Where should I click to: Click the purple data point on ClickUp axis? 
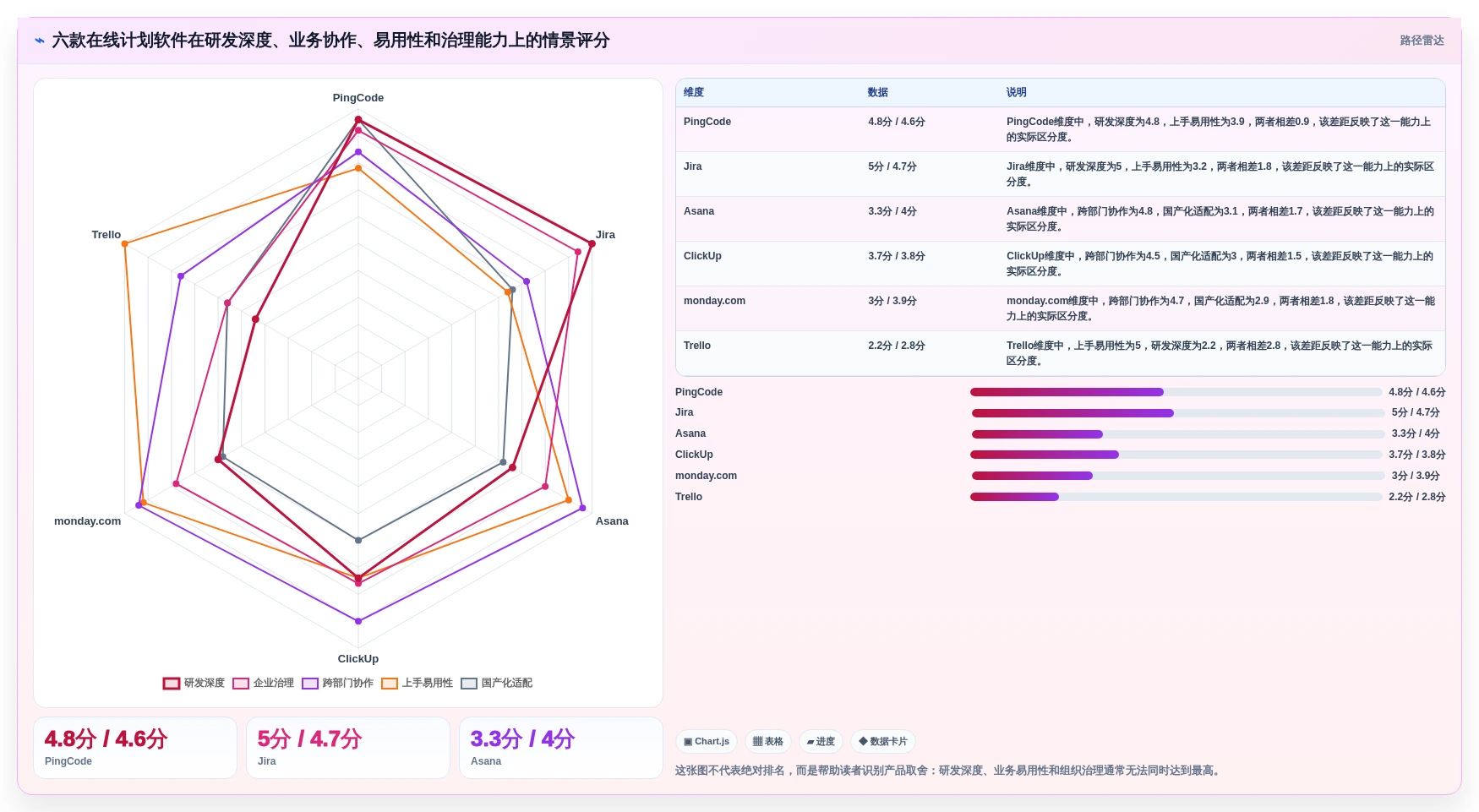coord(358,621)
